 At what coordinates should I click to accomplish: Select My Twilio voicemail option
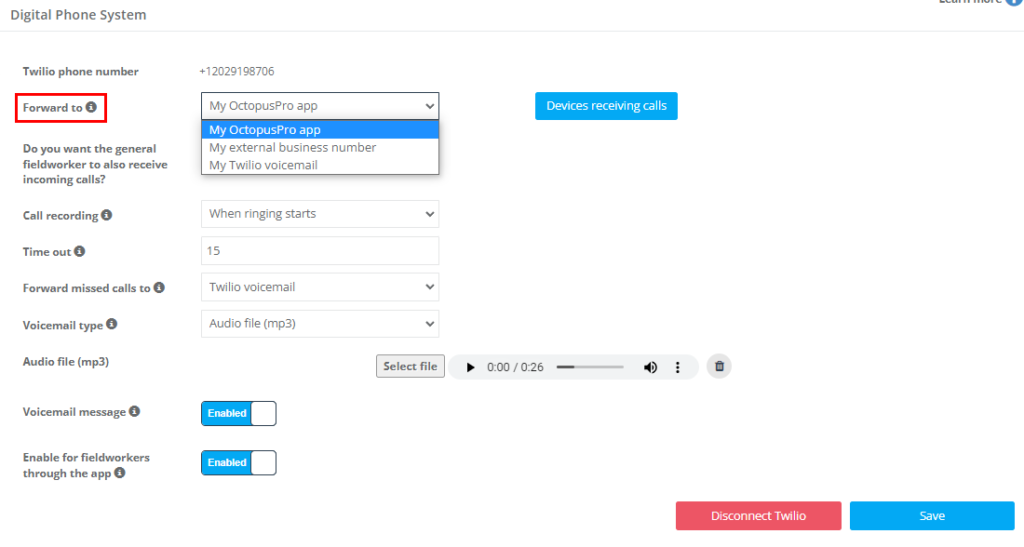pos(320,165)
